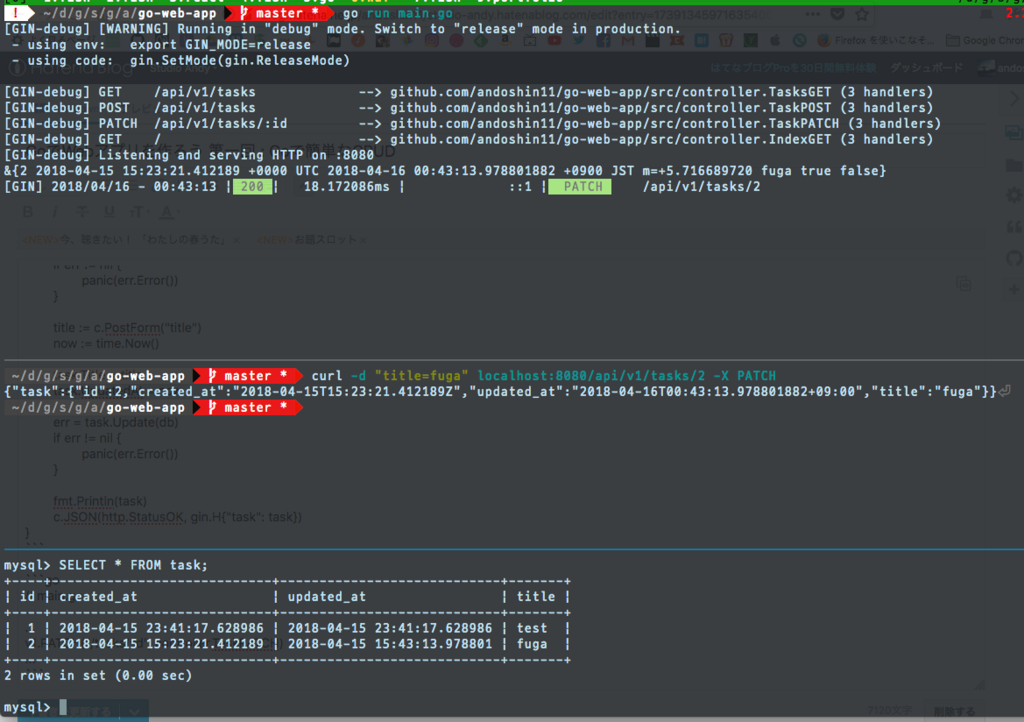Click the 'true false}' struct output text
The height and width of the screenshot is (722, 1024).
coord(843,171)
